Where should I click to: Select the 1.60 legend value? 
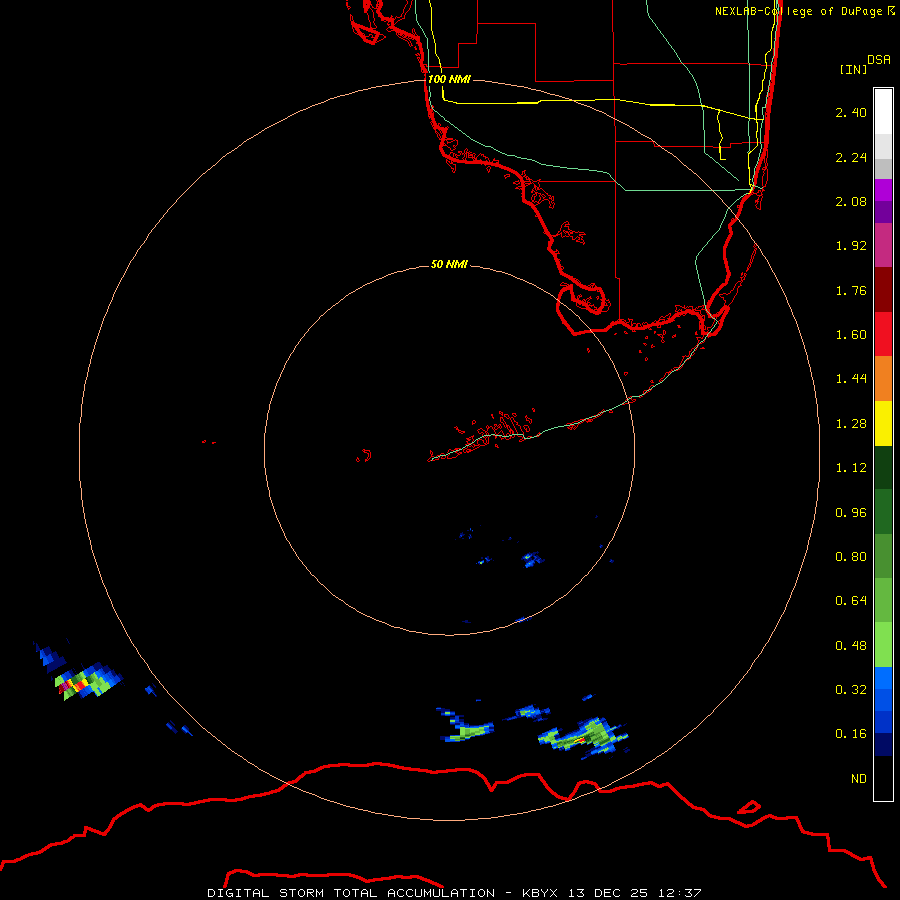(851, 335)
